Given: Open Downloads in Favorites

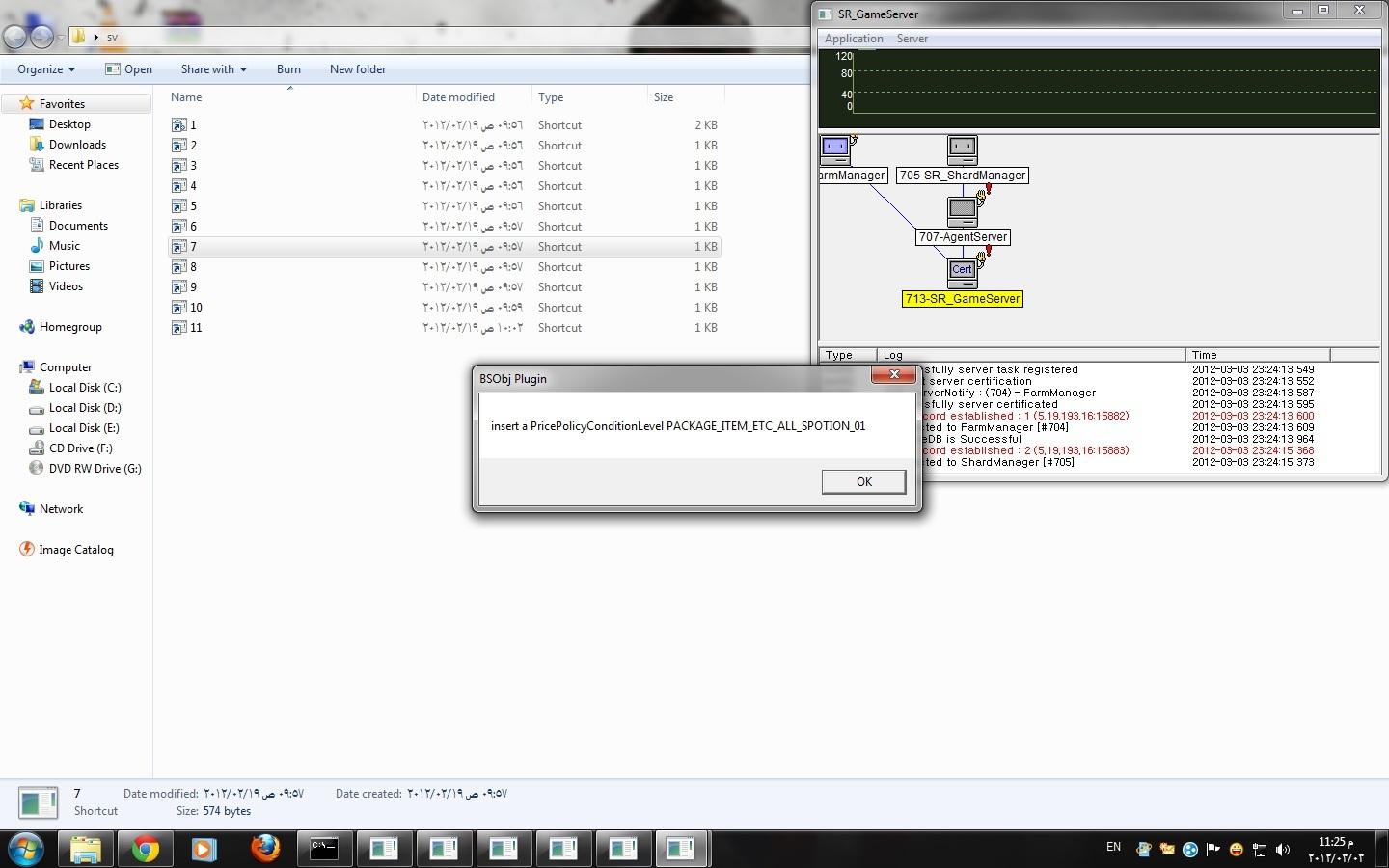Looking at the screenshot, I should pos(77,145).
